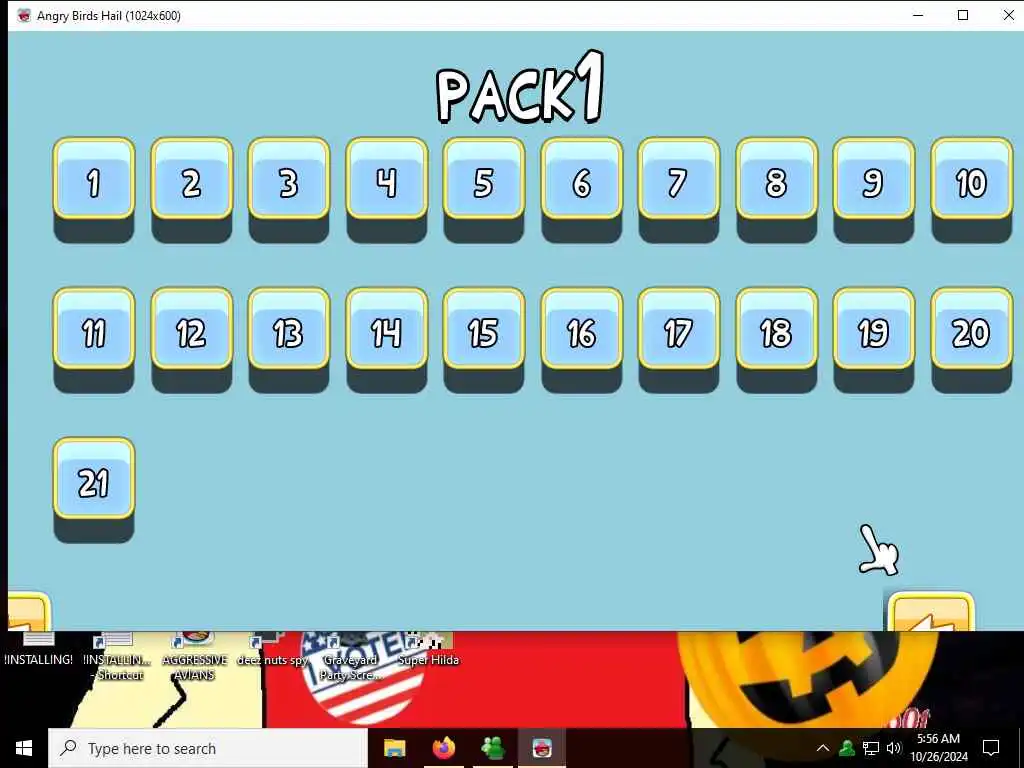This screenshot has width=1024, height=768.
Task: Click the Angry Birds Hail title icon
Action: [24, 16]
